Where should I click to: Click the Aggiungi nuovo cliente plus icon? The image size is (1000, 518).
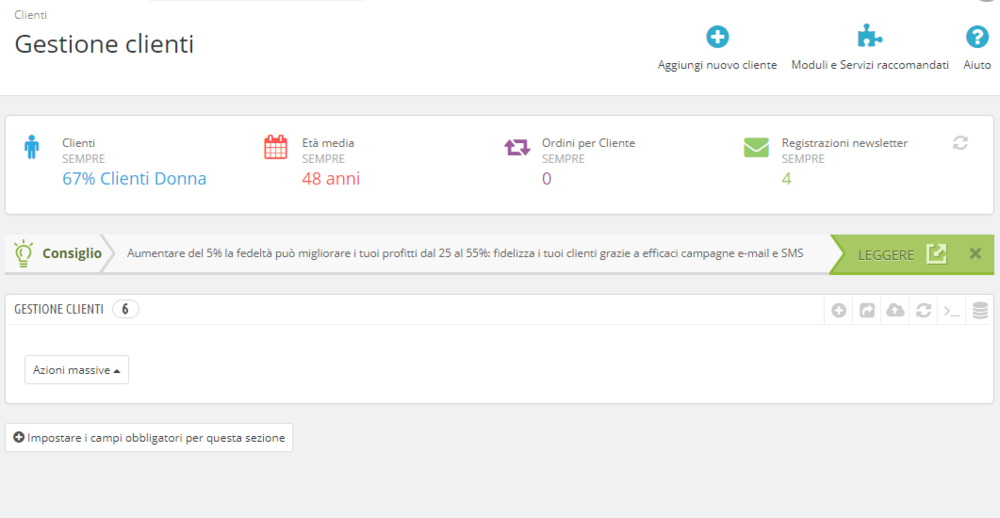pos(717,37)
